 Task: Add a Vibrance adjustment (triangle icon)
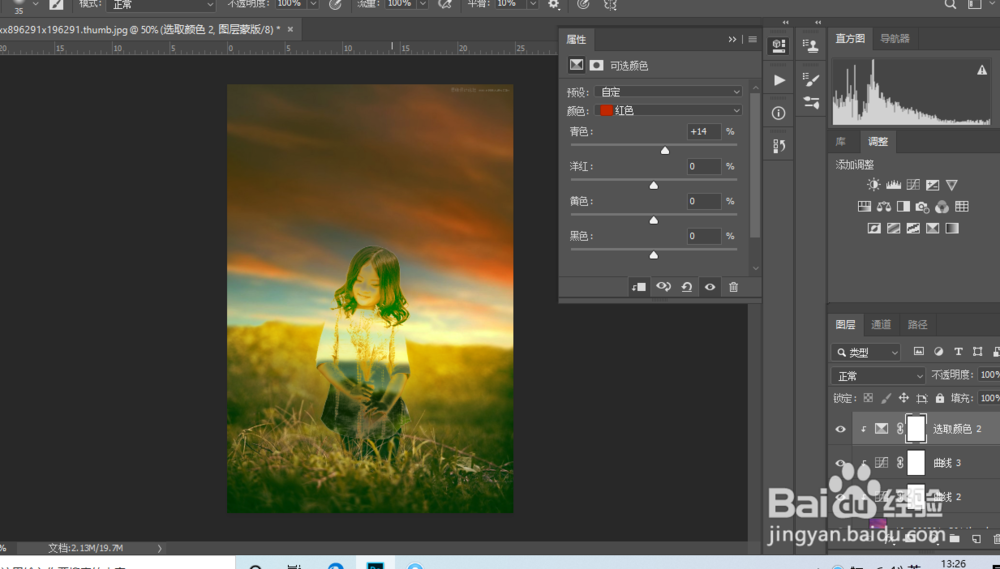click(x=952, y=185)
